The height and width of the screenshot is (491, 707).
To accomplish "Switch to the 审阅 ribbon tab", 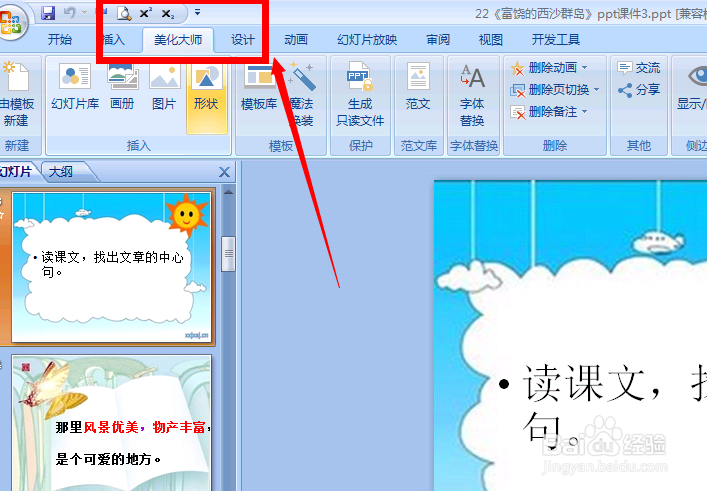I will click(438, 40).
